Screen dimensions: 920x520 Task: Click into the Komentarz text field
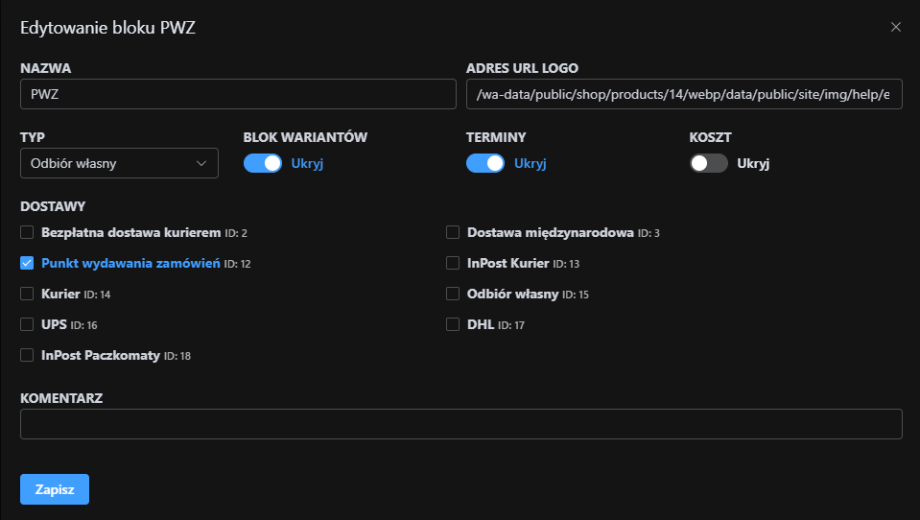pyautogui.click(x=461, y=424)
